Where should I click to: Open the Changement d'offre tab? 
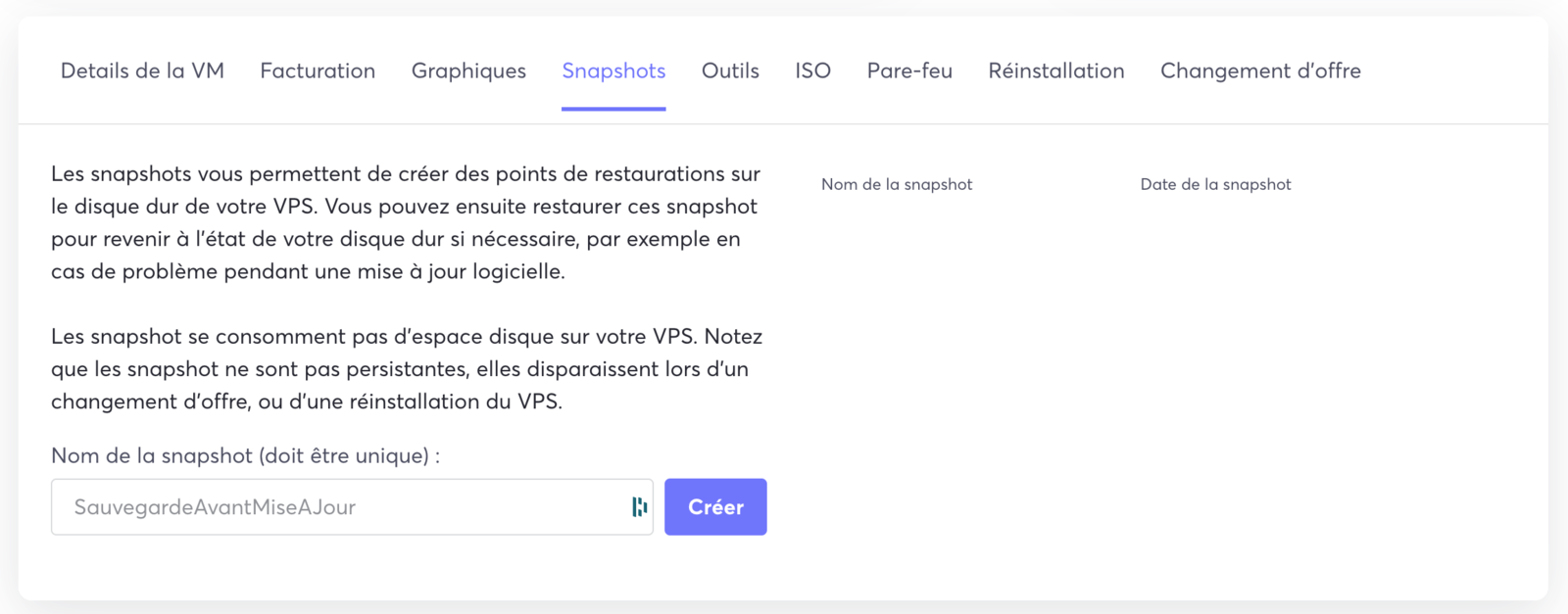[x=1260, y=71]
